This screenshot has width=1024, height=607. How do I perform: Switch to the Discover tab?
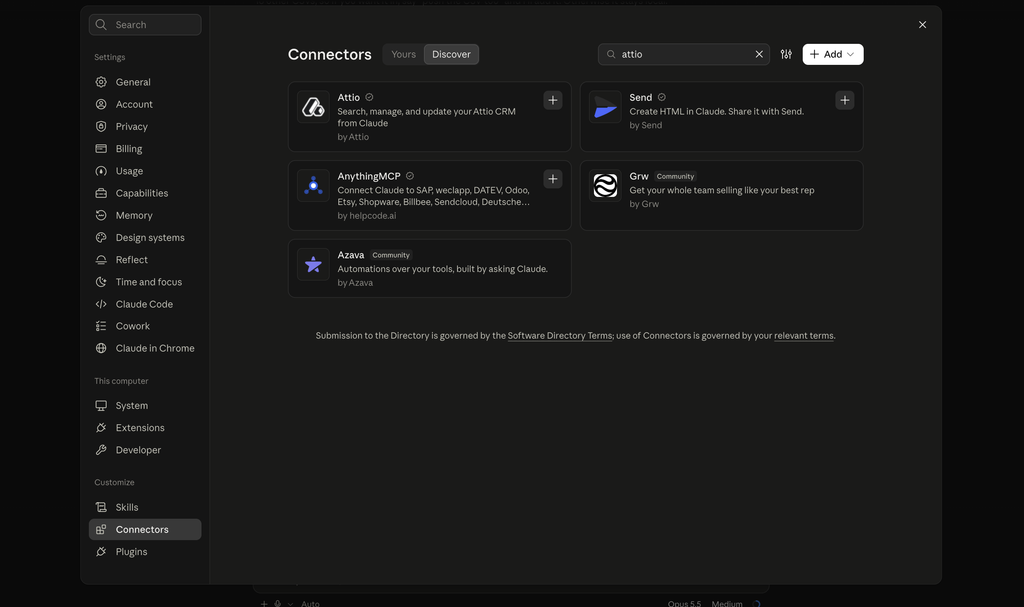[x=451, y=54]
